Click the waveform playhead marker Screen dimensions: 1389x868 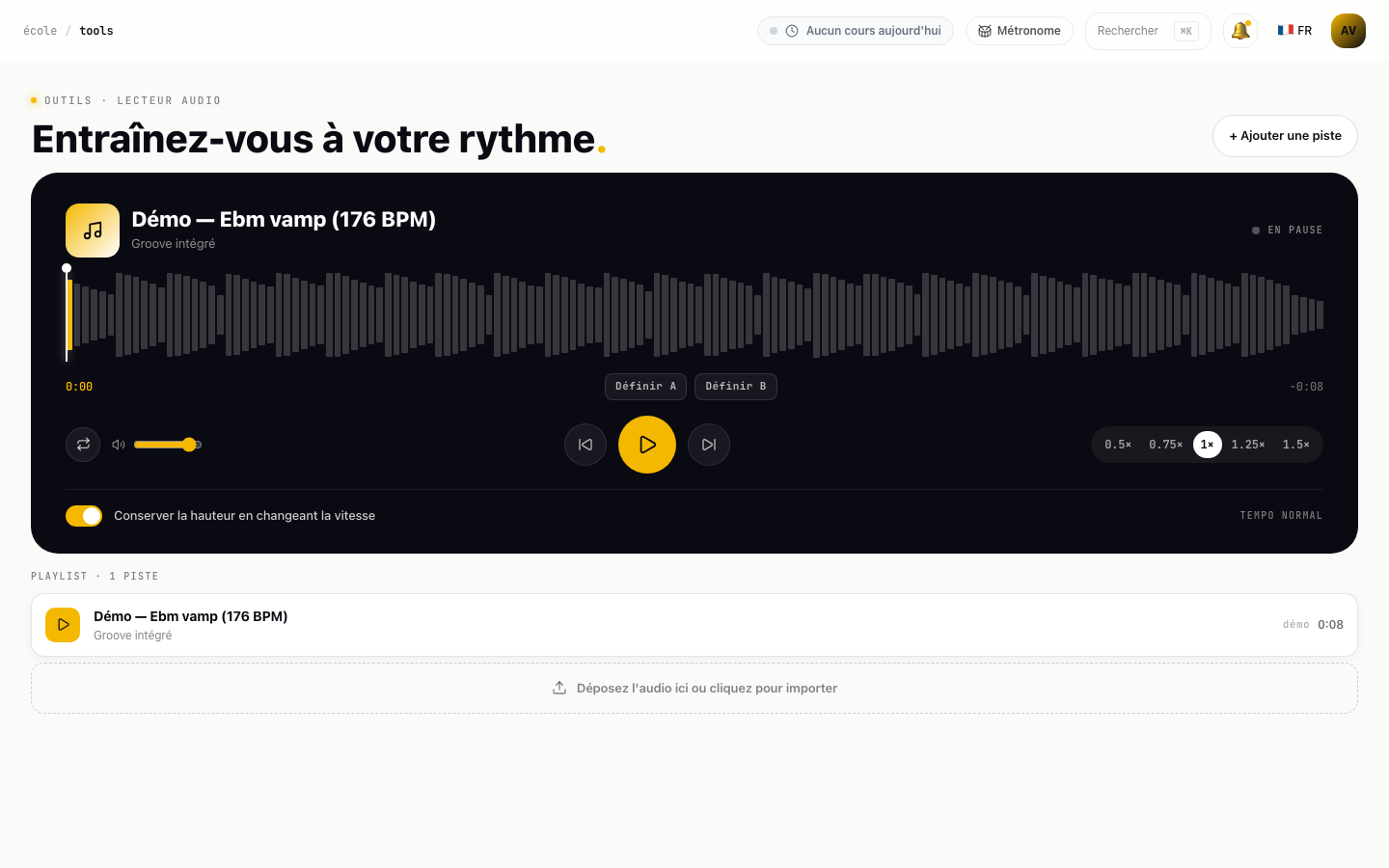pyautogui.click(x=67, y=268)
